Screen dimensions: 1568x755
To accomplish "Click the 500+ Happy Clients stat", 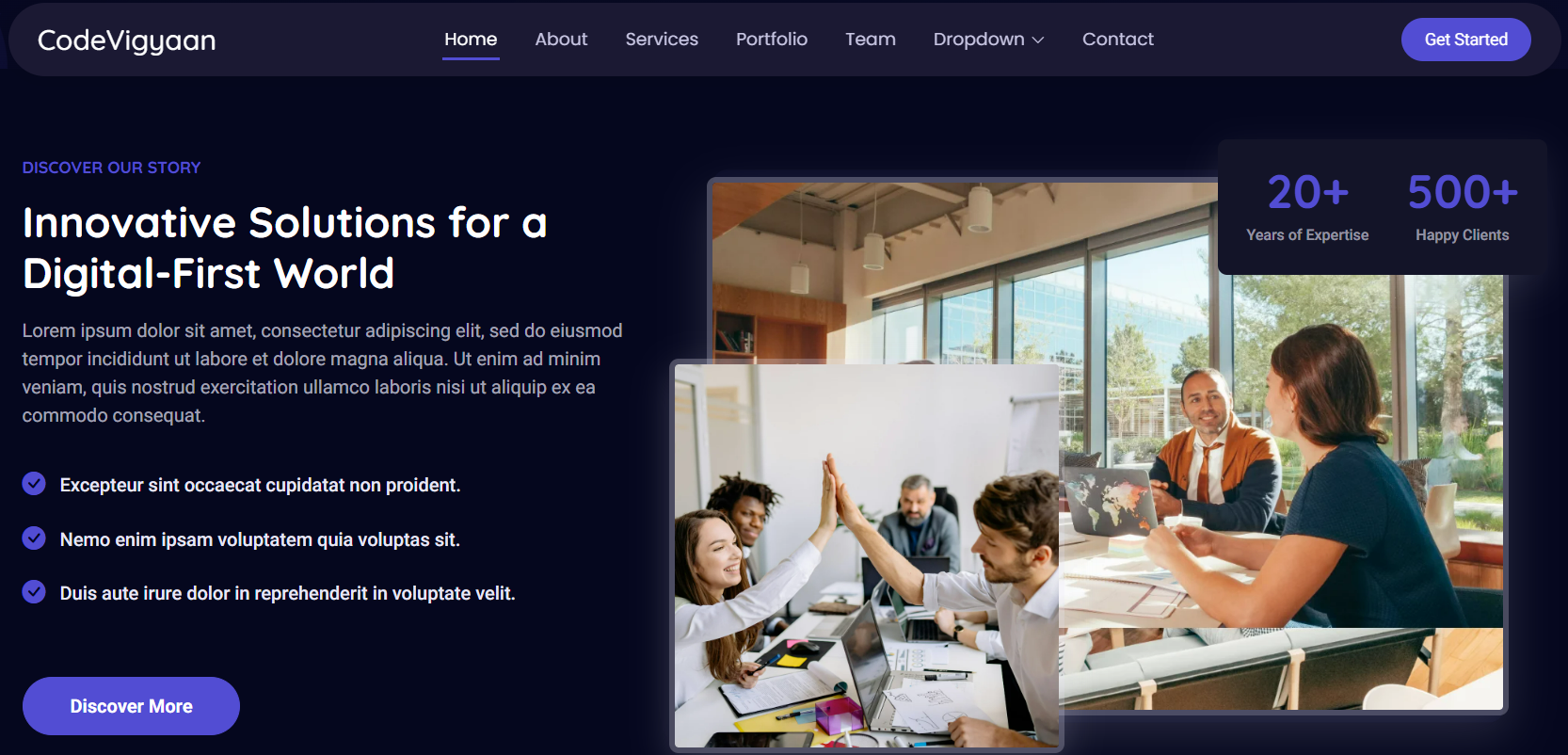I will point(1462,207).
